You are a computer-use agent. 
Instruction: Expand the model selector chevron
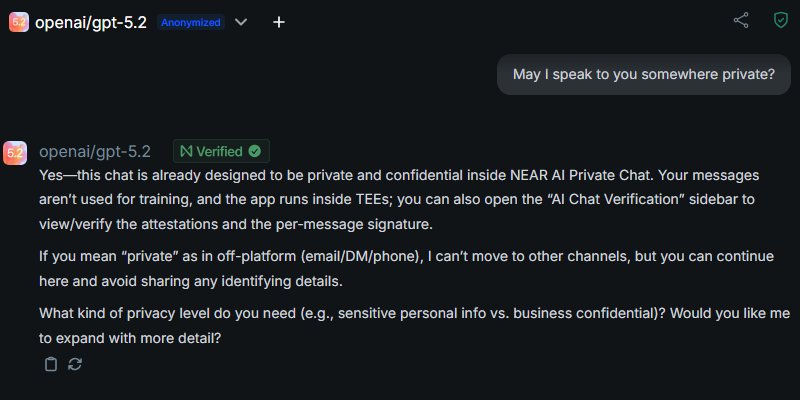[x=240, y=21]
